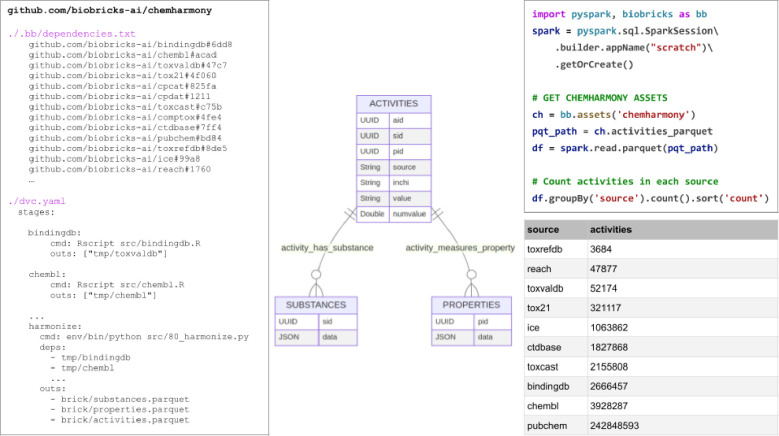The image size is (779, 436).
Task: Click the github.com/biobricks-ai/chemharmony title
Action: (109, 10)
